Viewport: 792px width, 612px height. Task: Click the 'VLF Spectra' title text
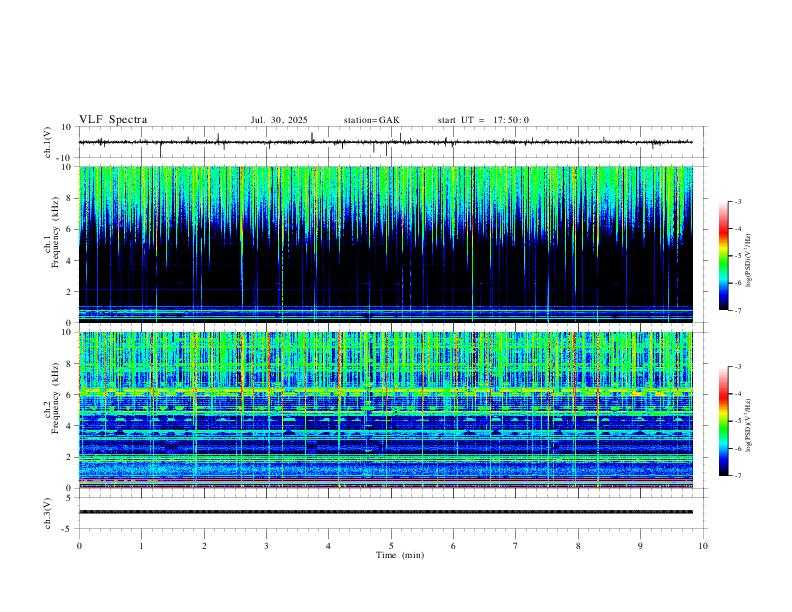coord(113,120)
